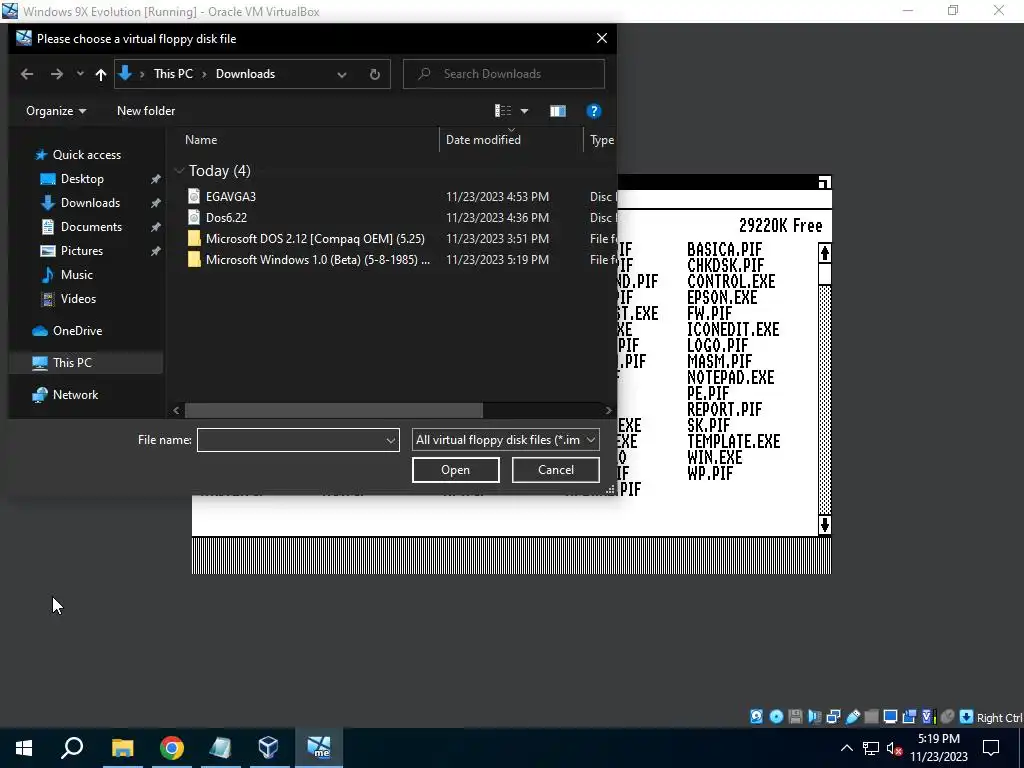This screenshot has width=1024, height=768.
Task: Click the dialog's horizontal scrollbar thumb
Action: pyautogui.click(x=334, y=411)
